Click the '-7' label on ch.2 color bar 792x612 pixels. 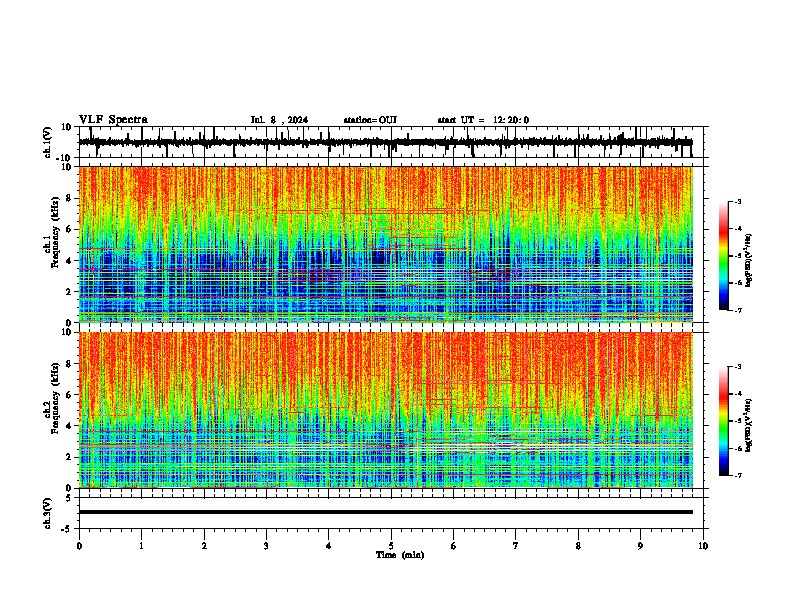pyautogui.click(x=737, y=475)
